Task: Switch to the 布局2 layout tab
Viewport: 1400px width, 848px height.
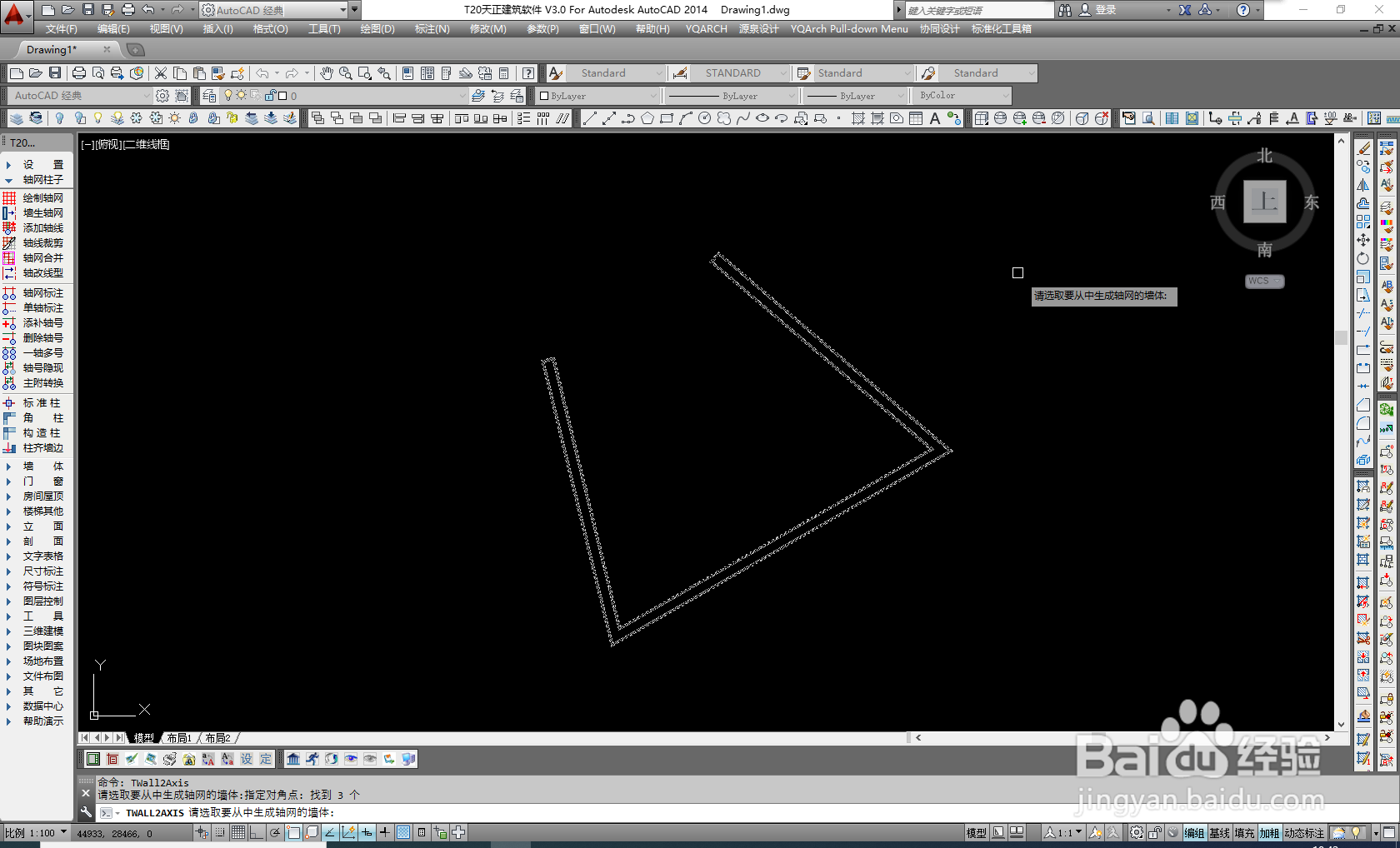Action: [217, 738]
